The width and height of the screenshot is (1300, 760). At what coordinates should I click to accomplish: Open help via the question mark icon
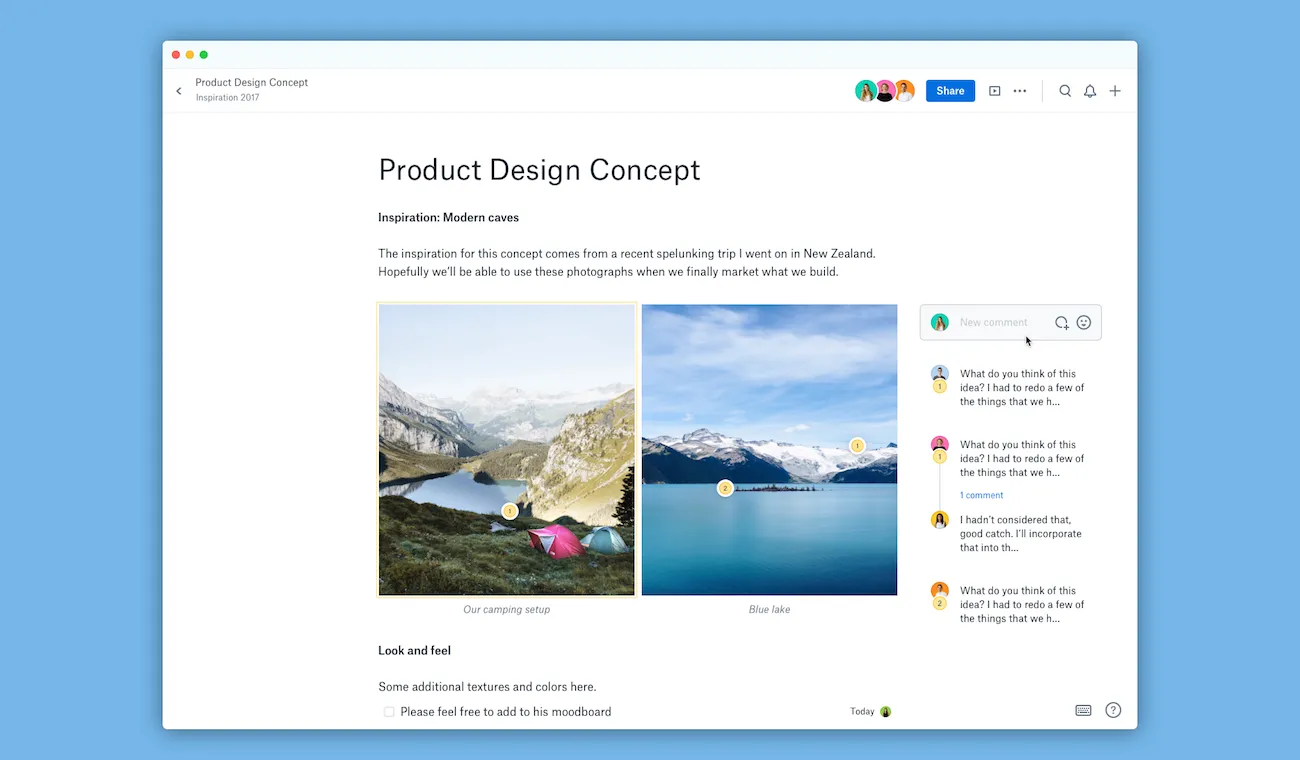1113,709
